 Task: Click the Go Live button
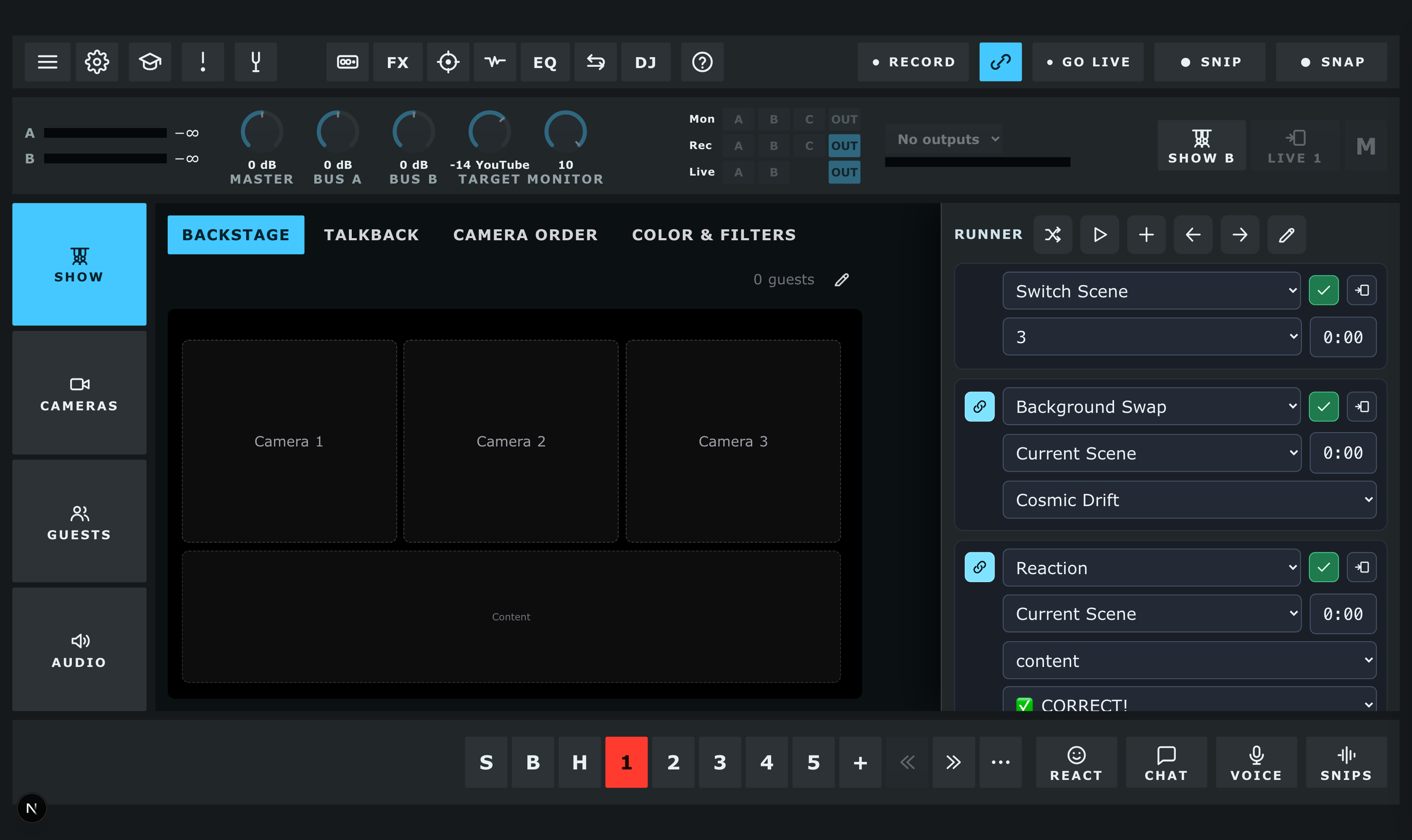pyautogui.click(x=1088, y=62)
